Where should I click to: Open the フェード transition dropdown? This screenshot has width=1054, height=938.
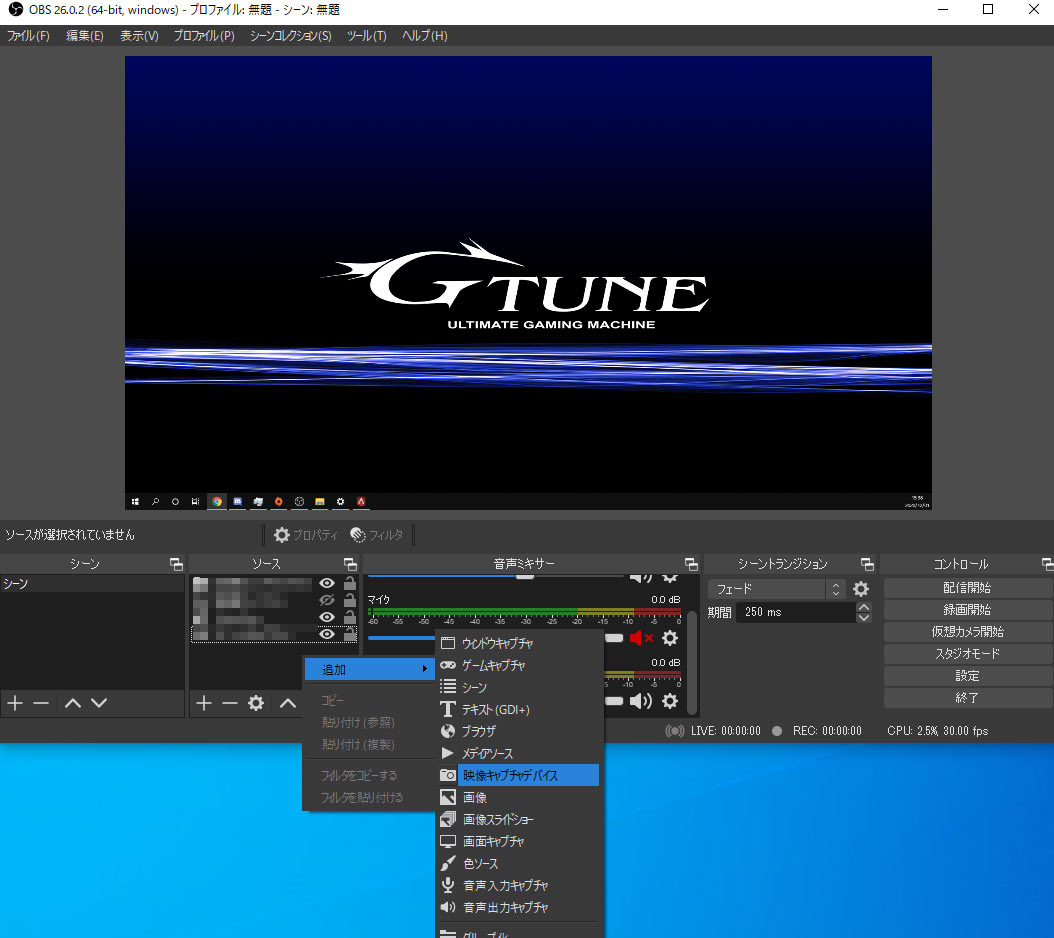[776, 590]
